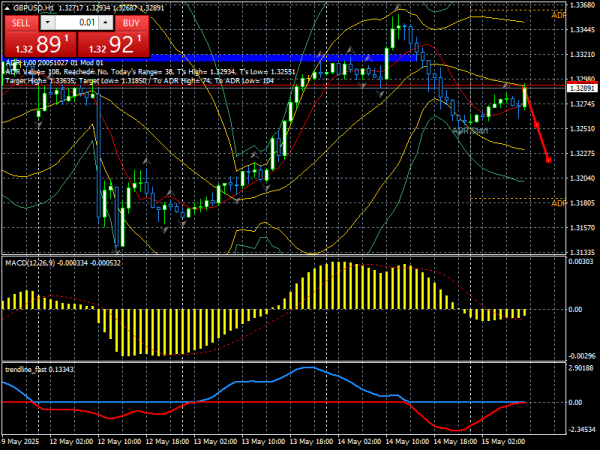The image size is (600, 450).
Task: Click the 'ADR Value= 108' info line
Action: (151, 72)
